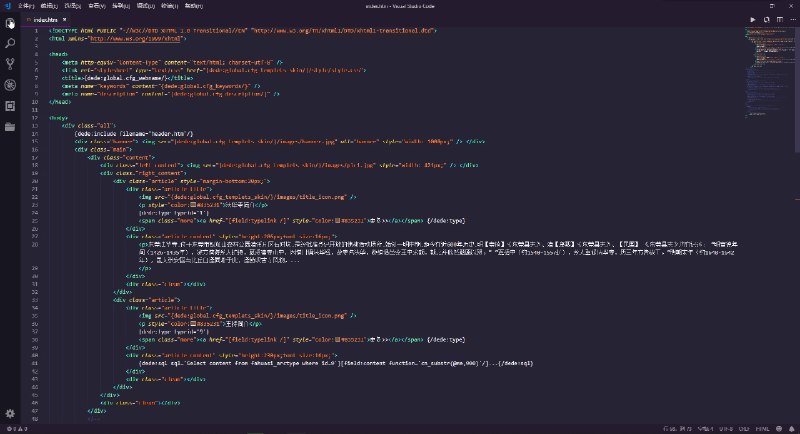Click color swatch in line 25 span link
Viewport: 800px width, 434px height.
pyautogui.click(x=338, y=221)
